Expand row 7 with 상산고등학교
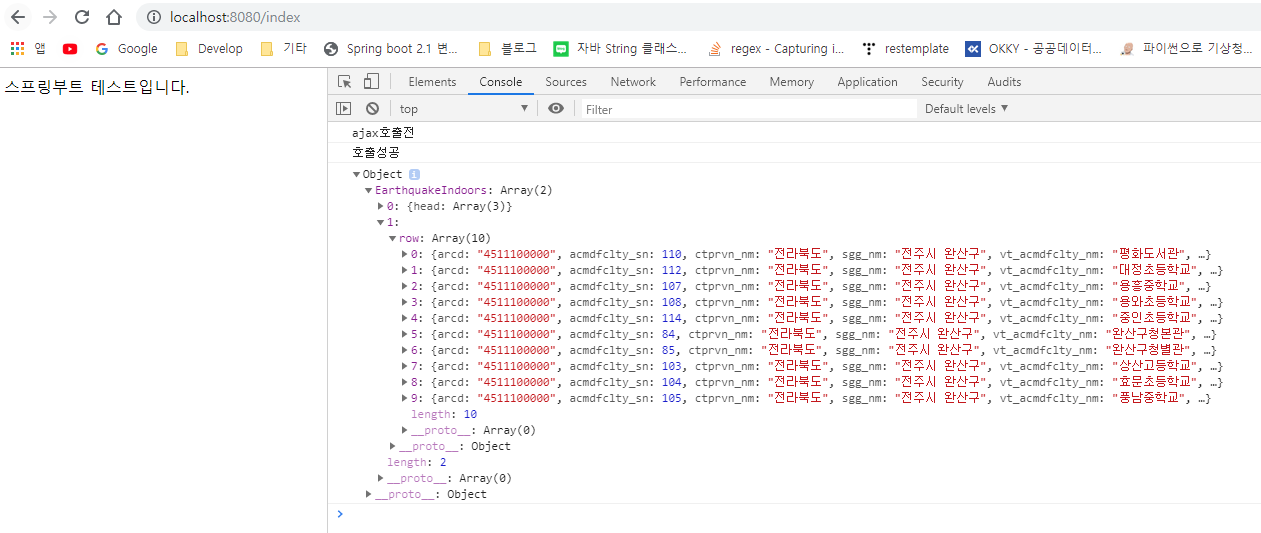 pos(404,366)
